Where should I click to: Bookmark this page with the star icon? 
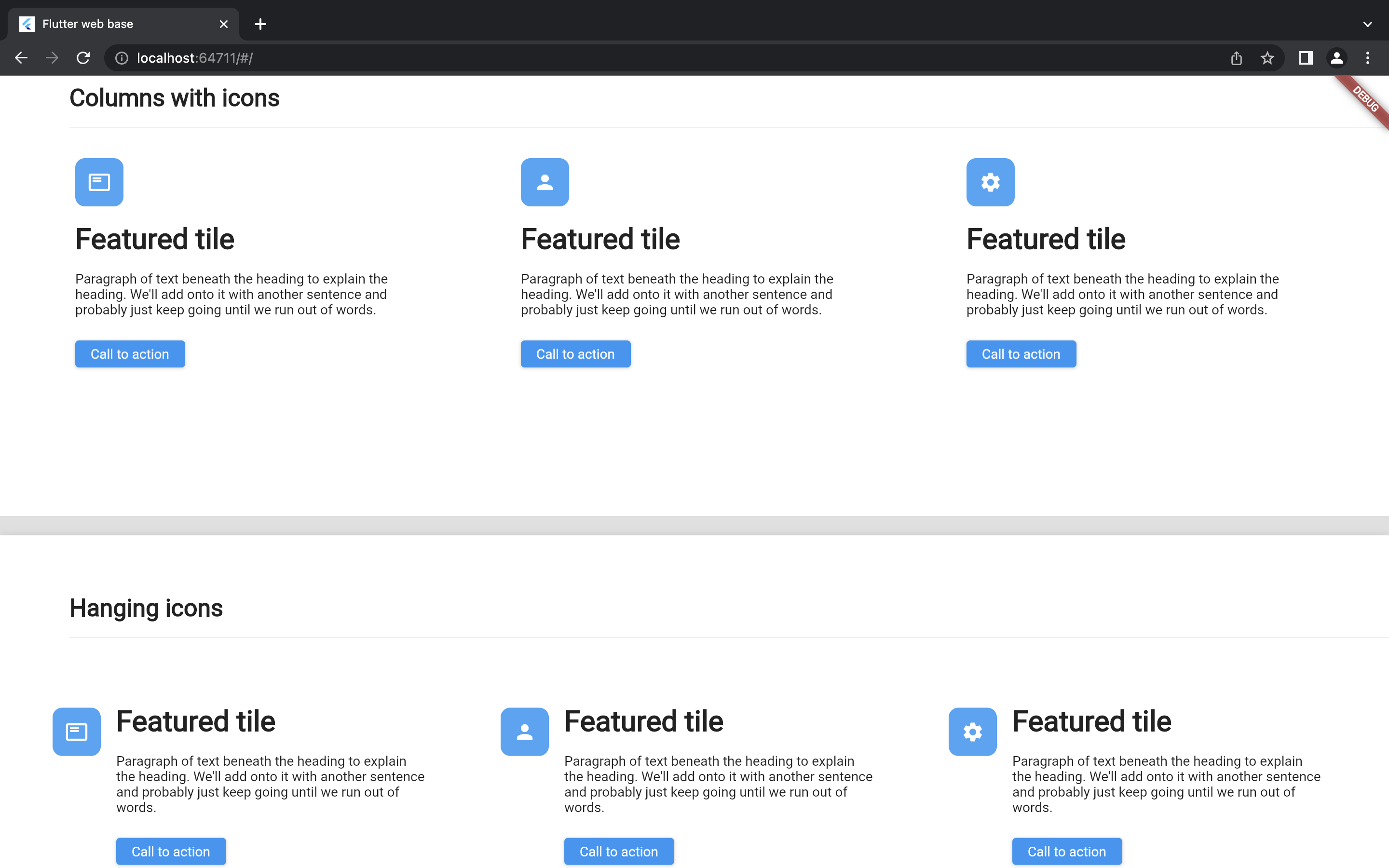pyautogui.click(x=1267, y=58)
